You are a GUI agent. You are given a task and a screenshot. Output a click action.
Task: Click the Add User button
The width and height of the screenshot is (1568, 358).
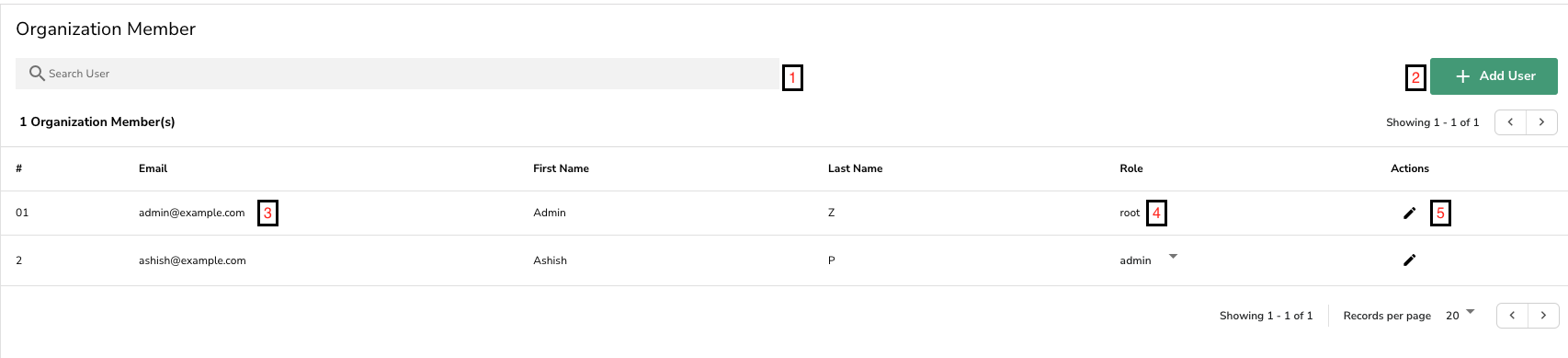point(1494,75)
